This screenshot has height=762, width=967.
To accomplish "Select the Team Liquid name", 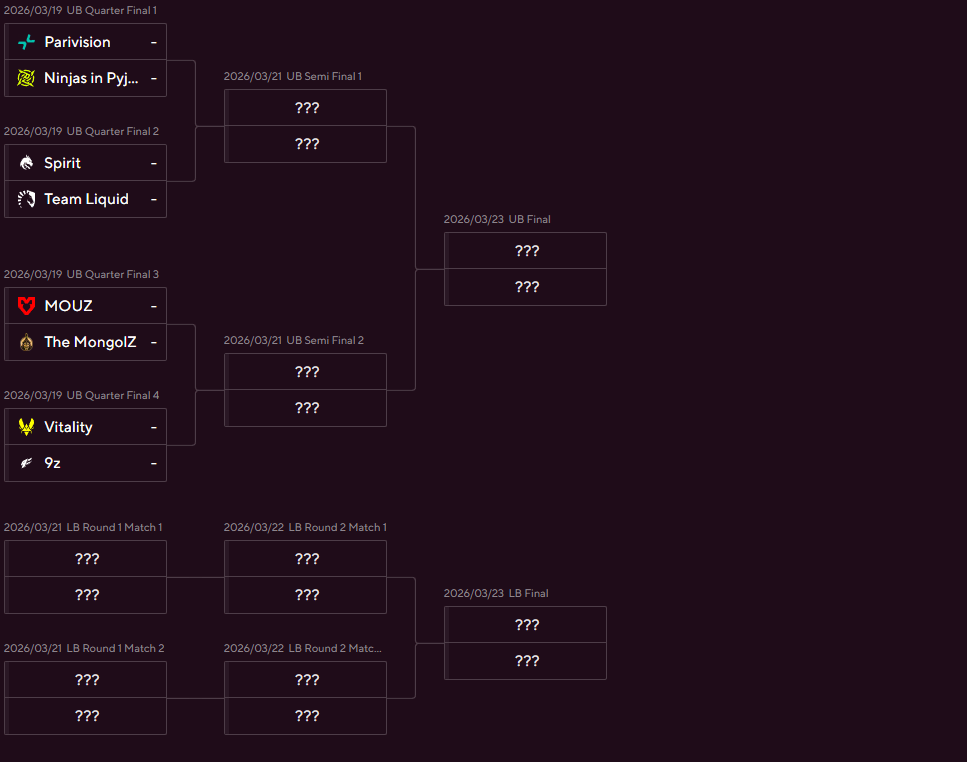I will tap(86, 199).
